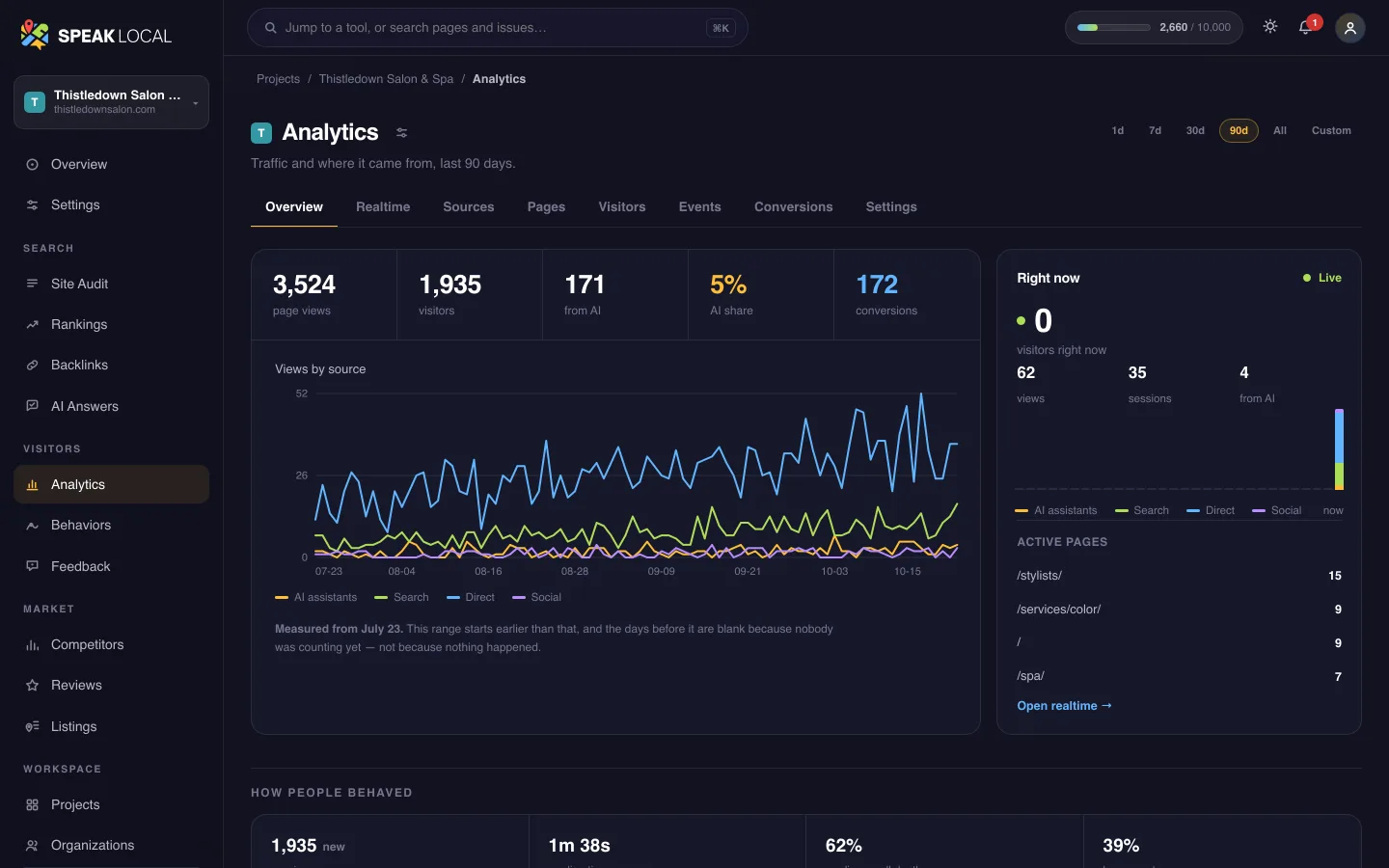Image resolution: width=1389 pixels, height=868 pixels.
Task: Open the user profile avatar
Action: 1350,28
